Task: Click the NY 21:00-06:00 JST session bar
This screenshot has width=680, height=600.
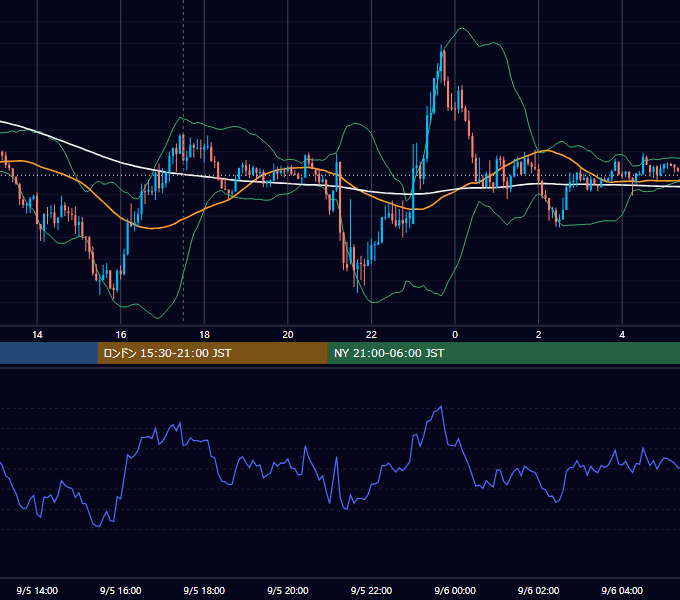Action: (x=503, y=353)
